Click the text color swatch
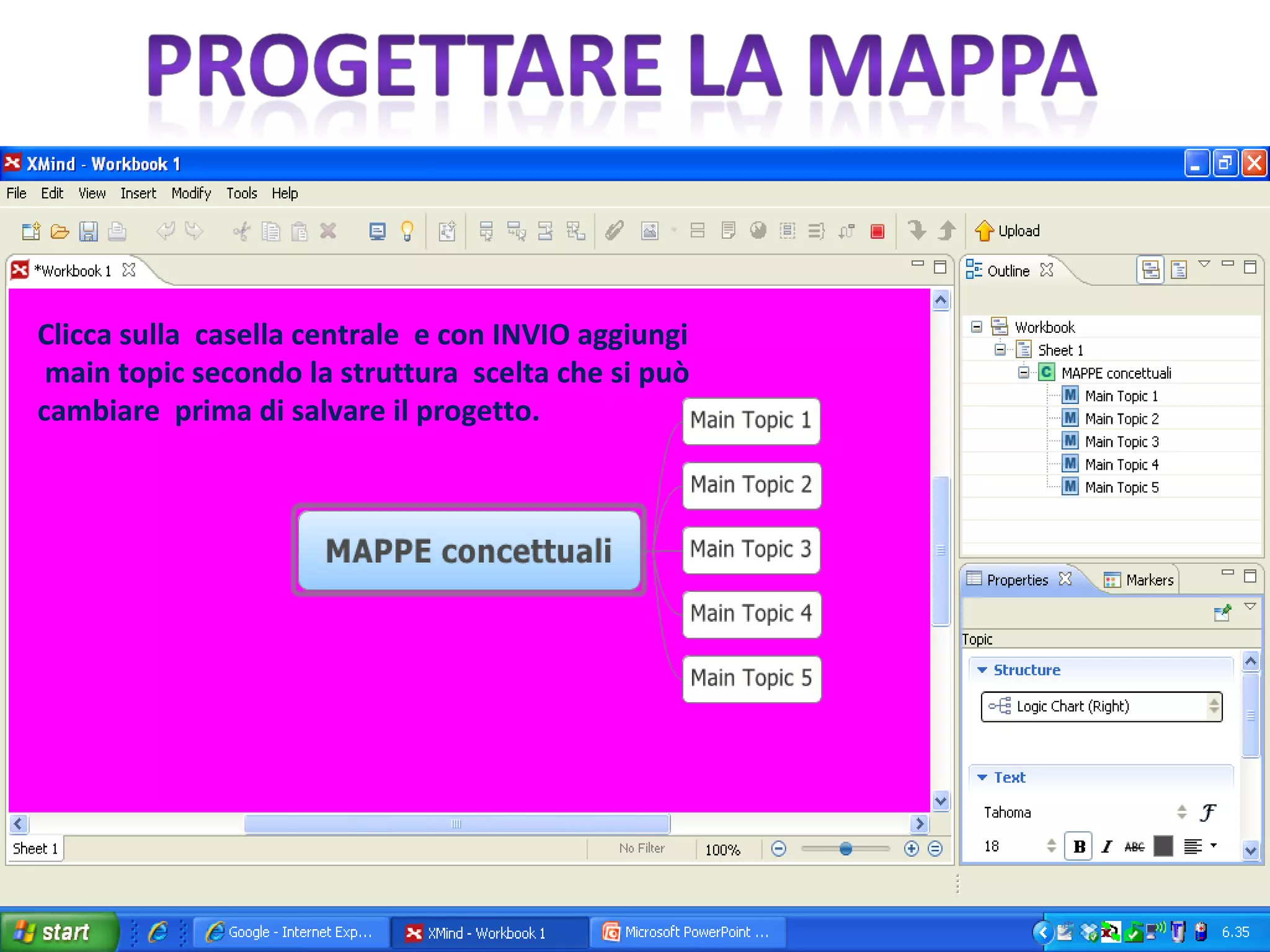 pyautogui.click(x=1163, y=847)
